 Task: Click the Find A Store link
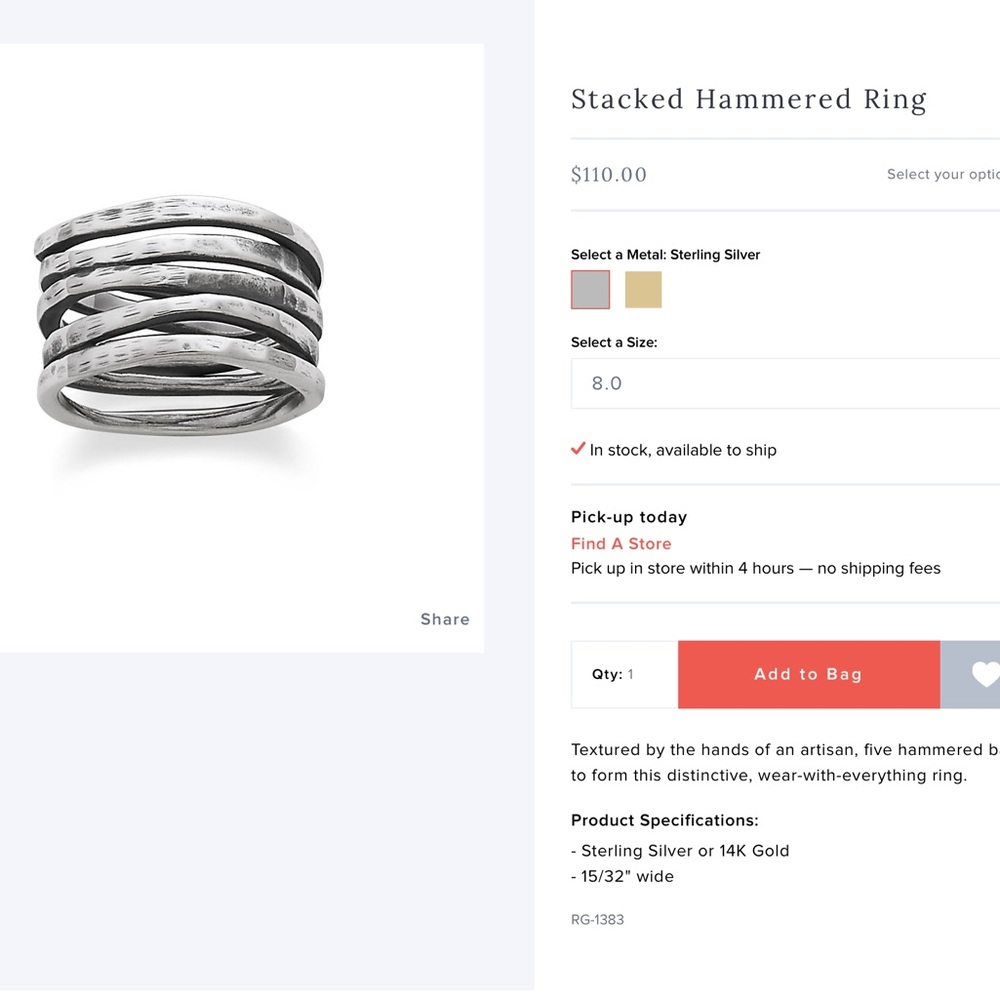[x=621, y=543]
